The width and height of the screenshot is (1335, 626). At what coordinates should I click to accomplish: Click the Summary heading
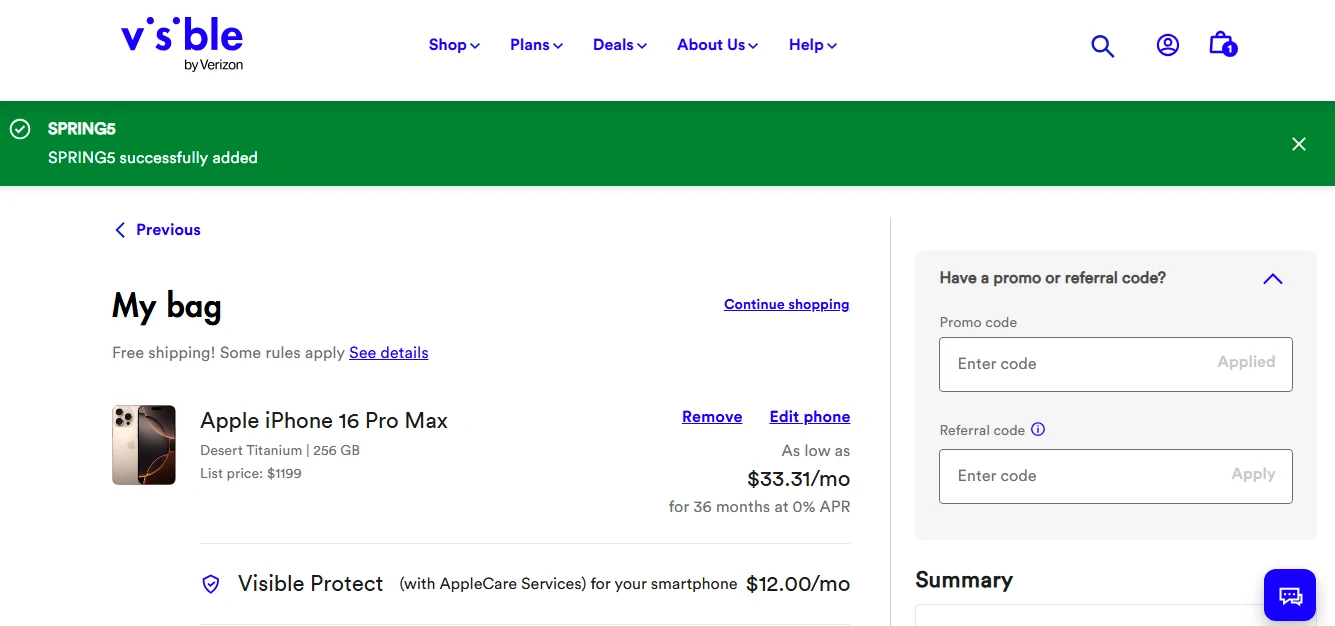coord(964,580)
